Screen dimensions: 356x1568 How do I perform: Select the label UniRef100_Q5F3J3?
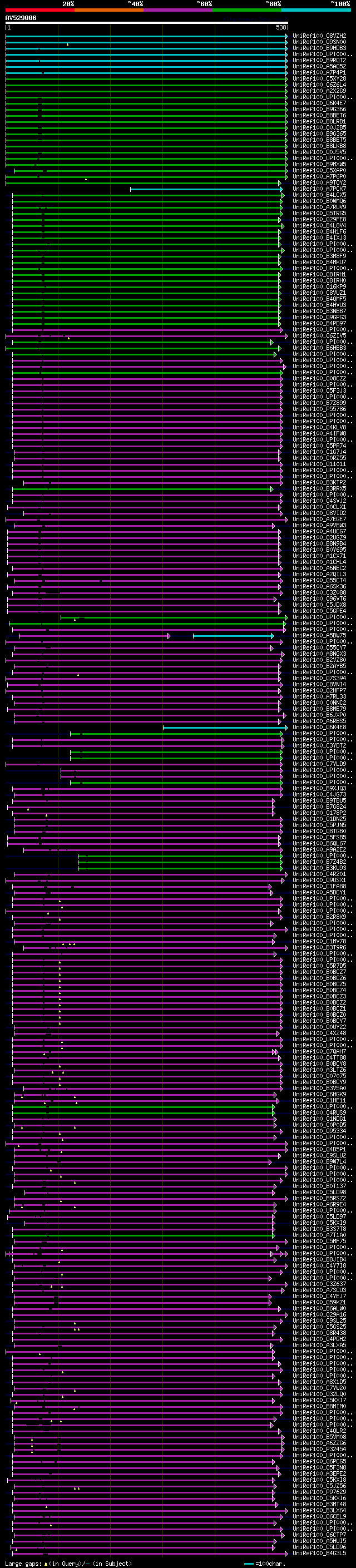[319, 391]
